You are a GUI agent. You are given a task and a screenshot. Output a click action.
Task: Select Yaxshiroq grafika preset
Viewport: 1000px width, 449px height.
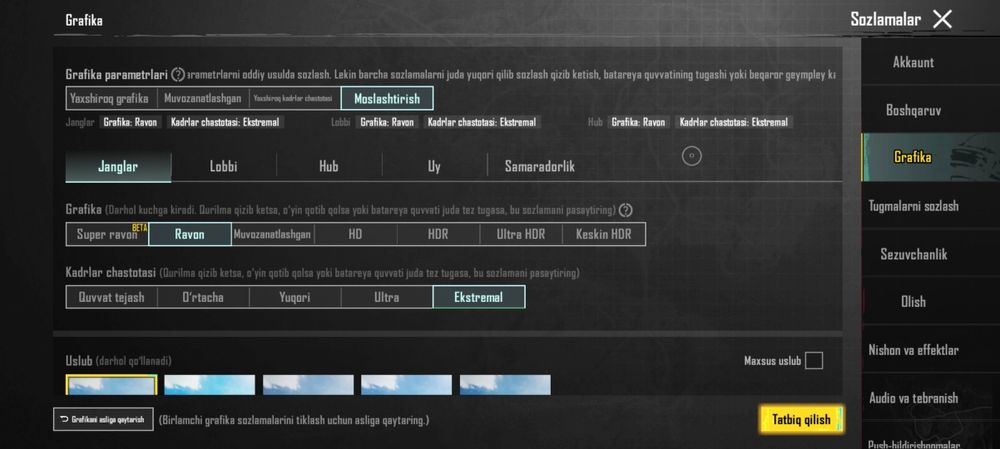pos(110,99)
